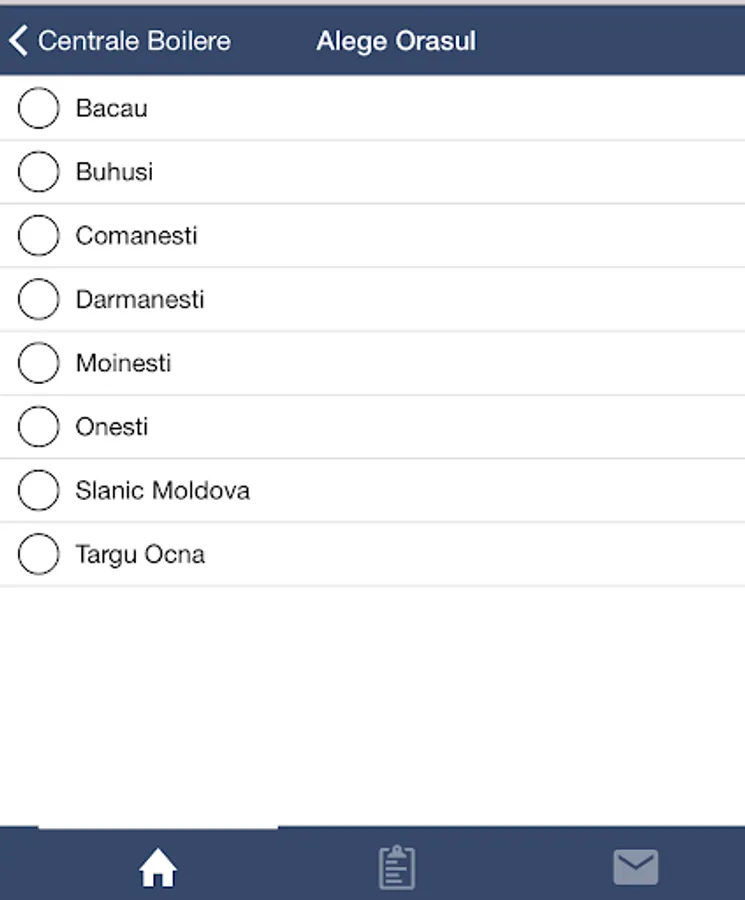
Task: Click the Alege Orasul title
Action: pos(396,41)
